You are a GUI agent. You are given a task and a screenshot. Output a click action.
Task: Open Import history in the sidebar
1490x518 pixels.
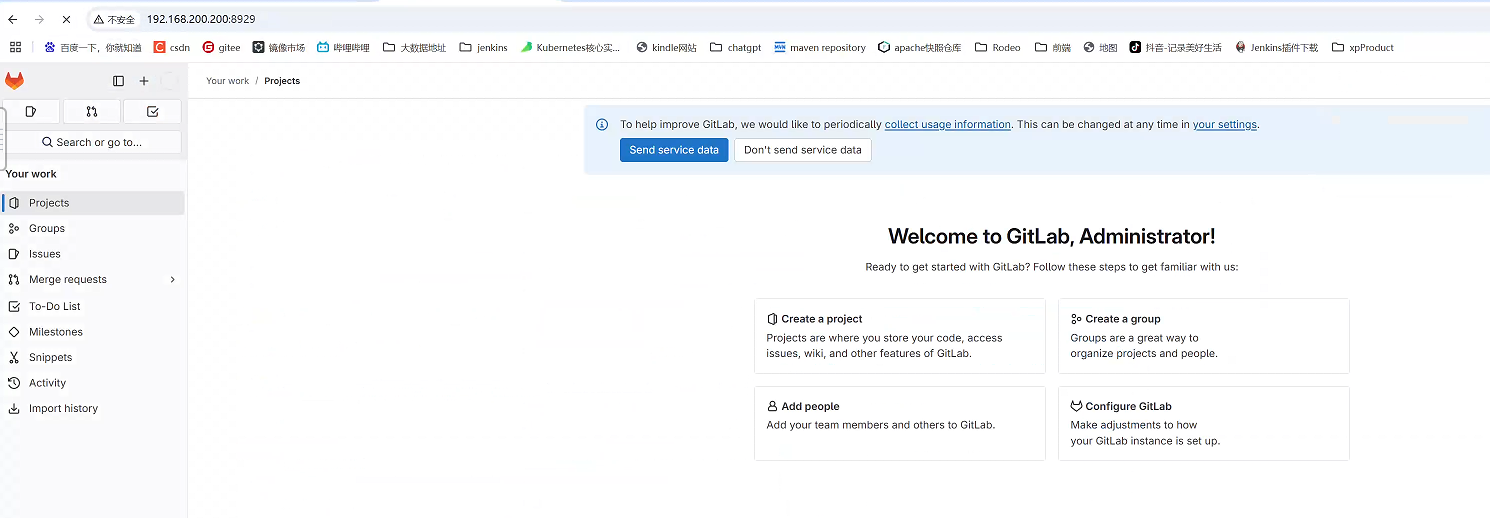click(94, 408)
